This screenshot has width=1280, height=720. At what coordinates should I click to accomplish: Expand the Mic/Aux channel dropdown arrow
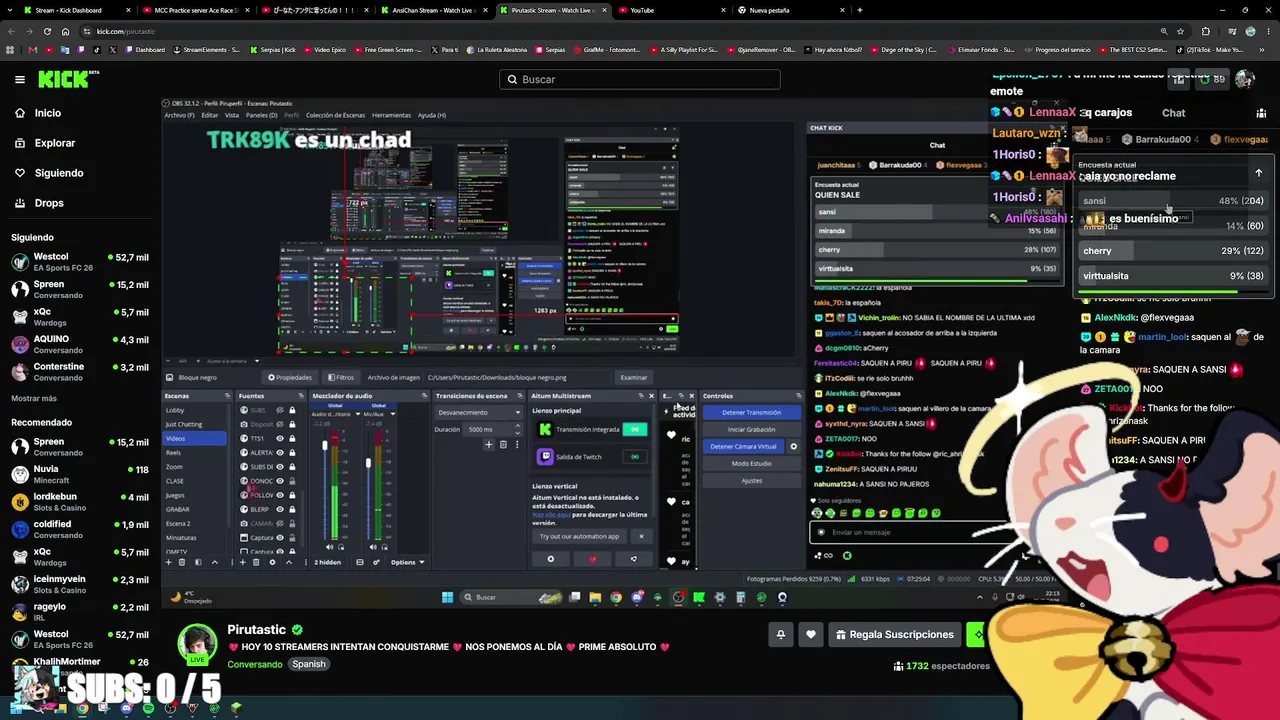[x=393, y=414]
